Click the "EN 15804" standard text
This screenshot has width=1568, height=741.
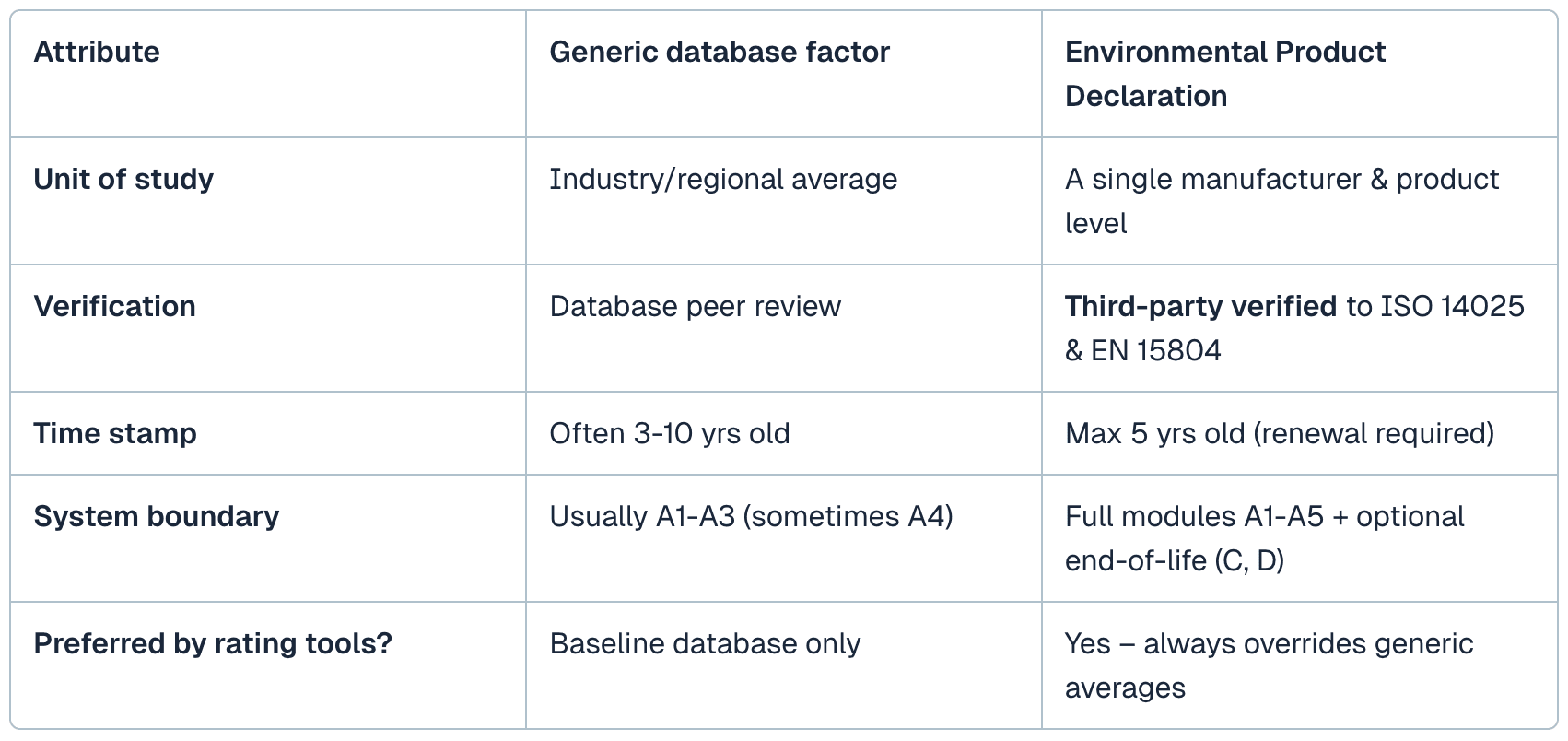coord(1155,351)
